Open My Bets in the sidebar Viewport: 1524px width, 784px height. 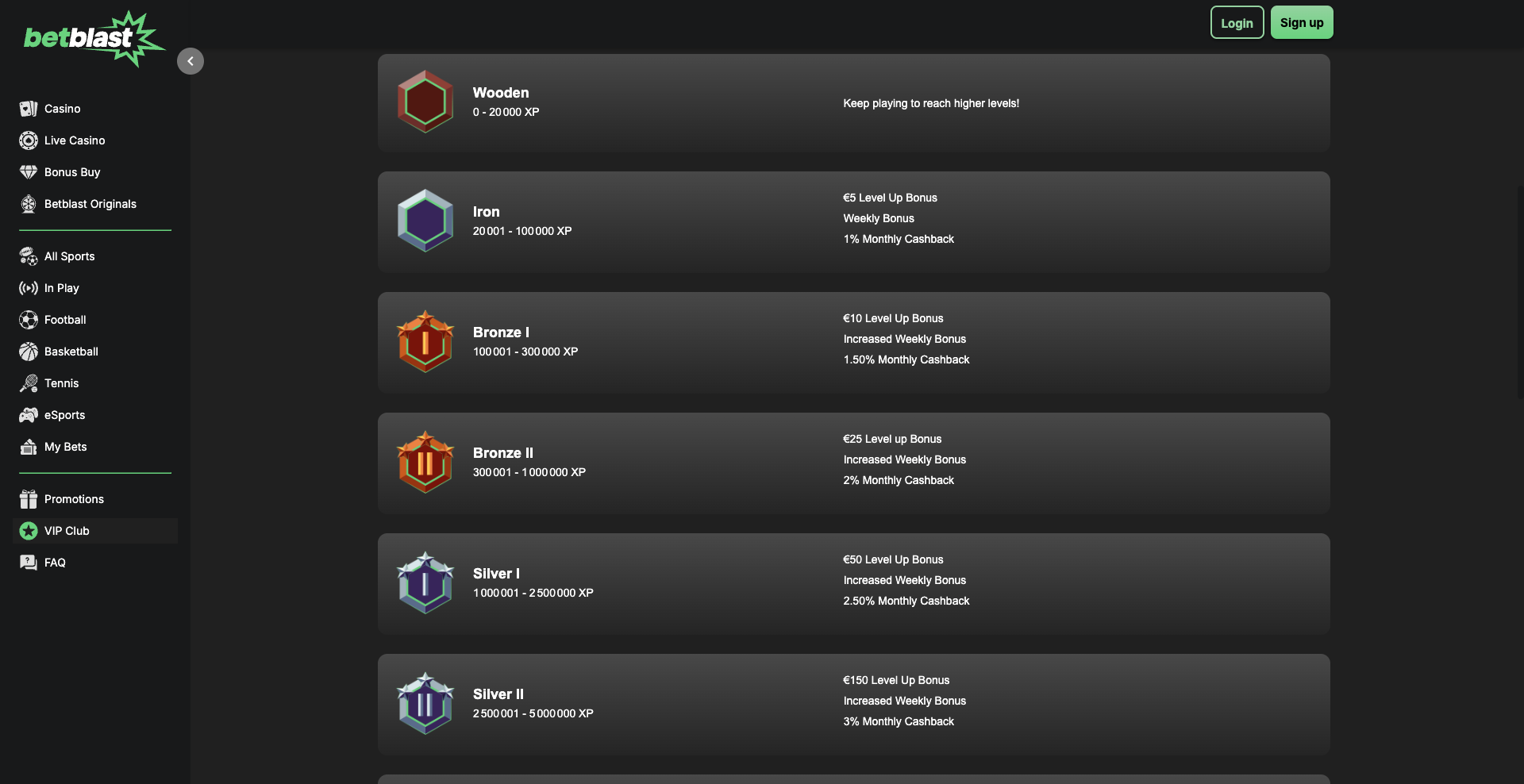tap(65, 447)
